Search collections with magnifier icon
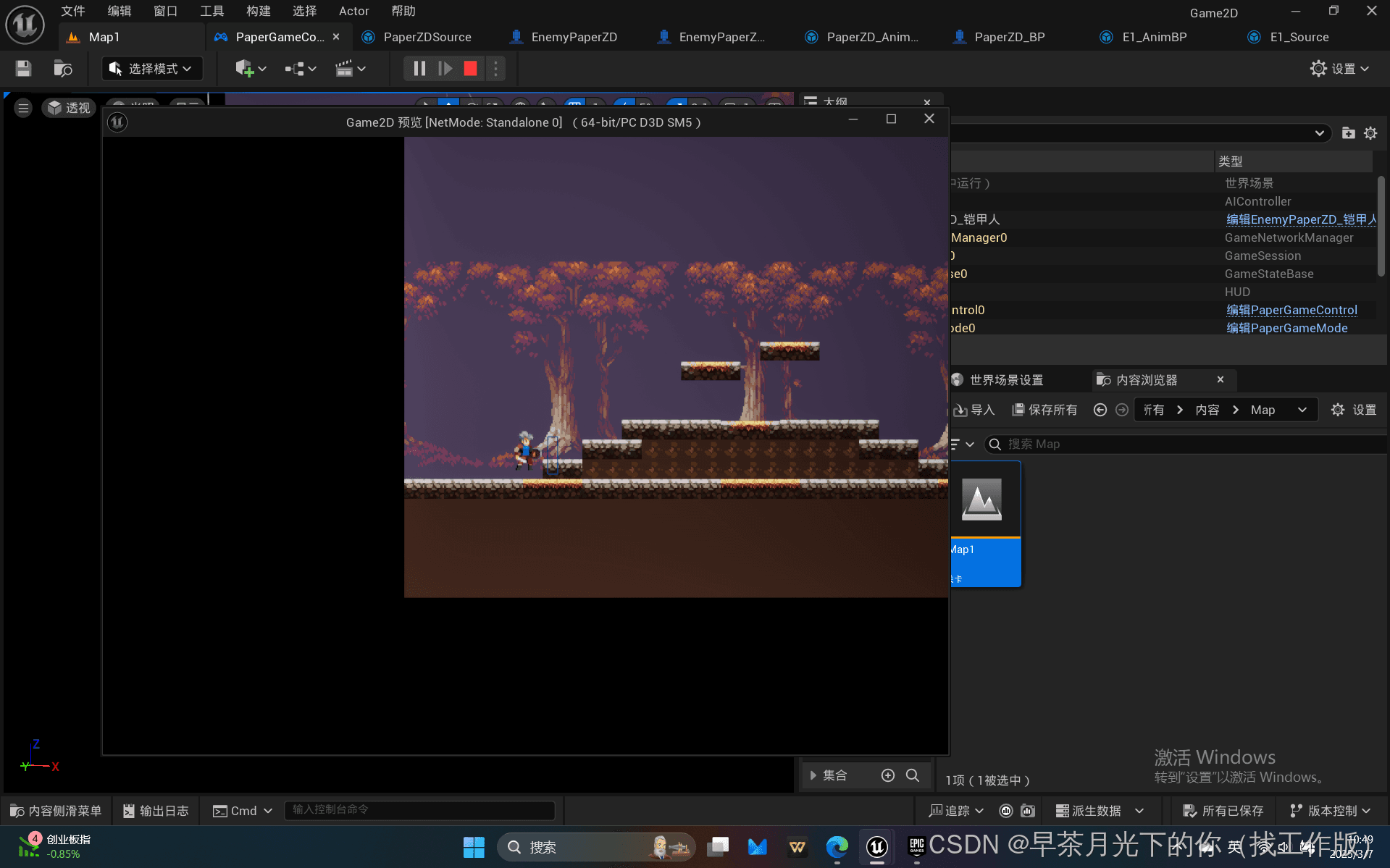This screenshot has width=1390, height=868. coord(912,775)
